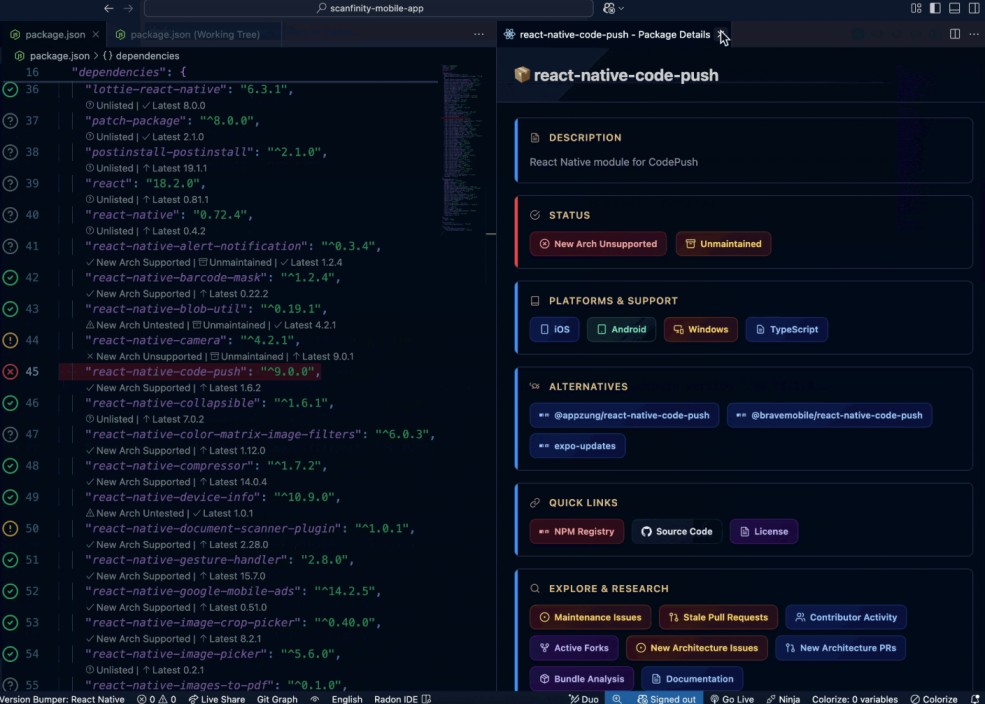Screen dimensions: 985x704
Task: Open the Documentation research link
Action: pyautogui.click(x=692, y=679)
